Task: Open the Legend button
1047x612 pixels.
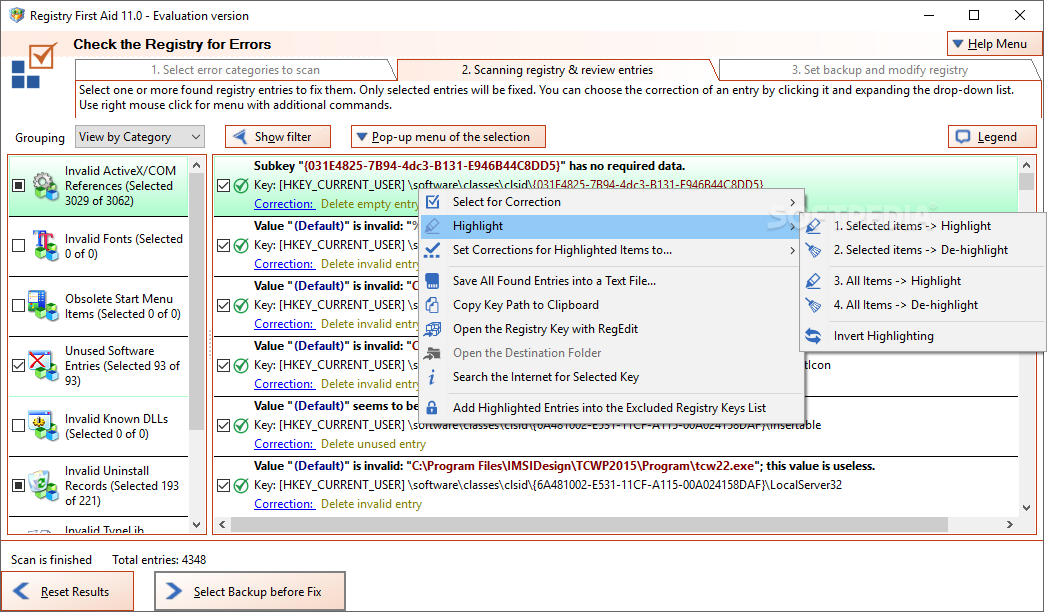Action: click(x=992, y=137)
